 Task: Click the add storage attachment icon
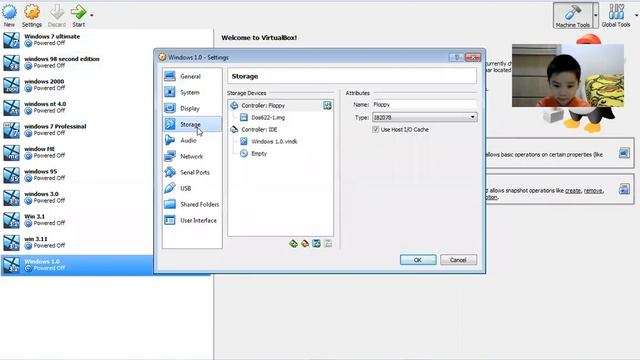pyautogui.click(x=317, y=244)
